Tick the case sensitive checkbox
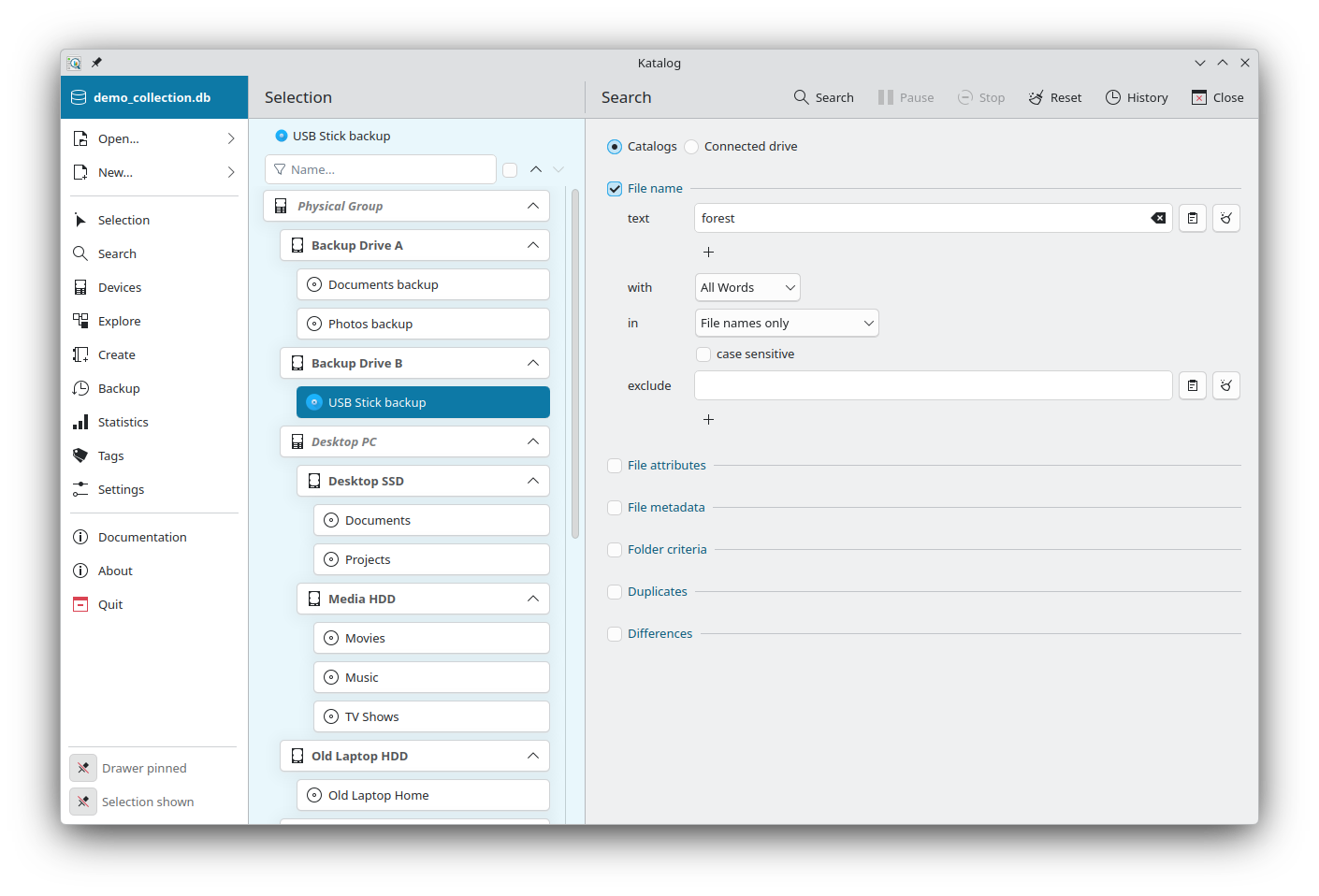The width and height of the screenshot is (1319, 896). pyautogui.click(x=703, y=354)
